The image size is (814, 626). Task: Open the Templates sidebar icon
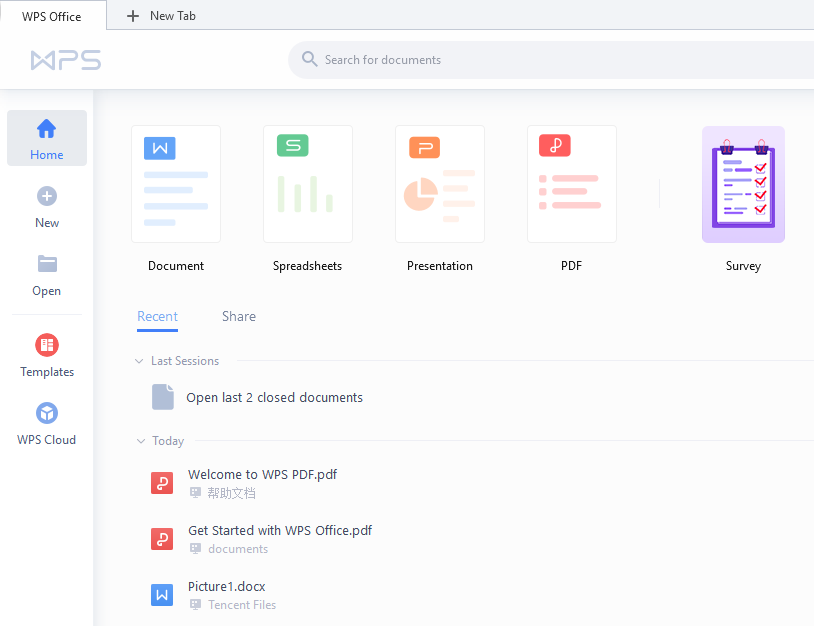pyautogui.click(x=47, y=345)
